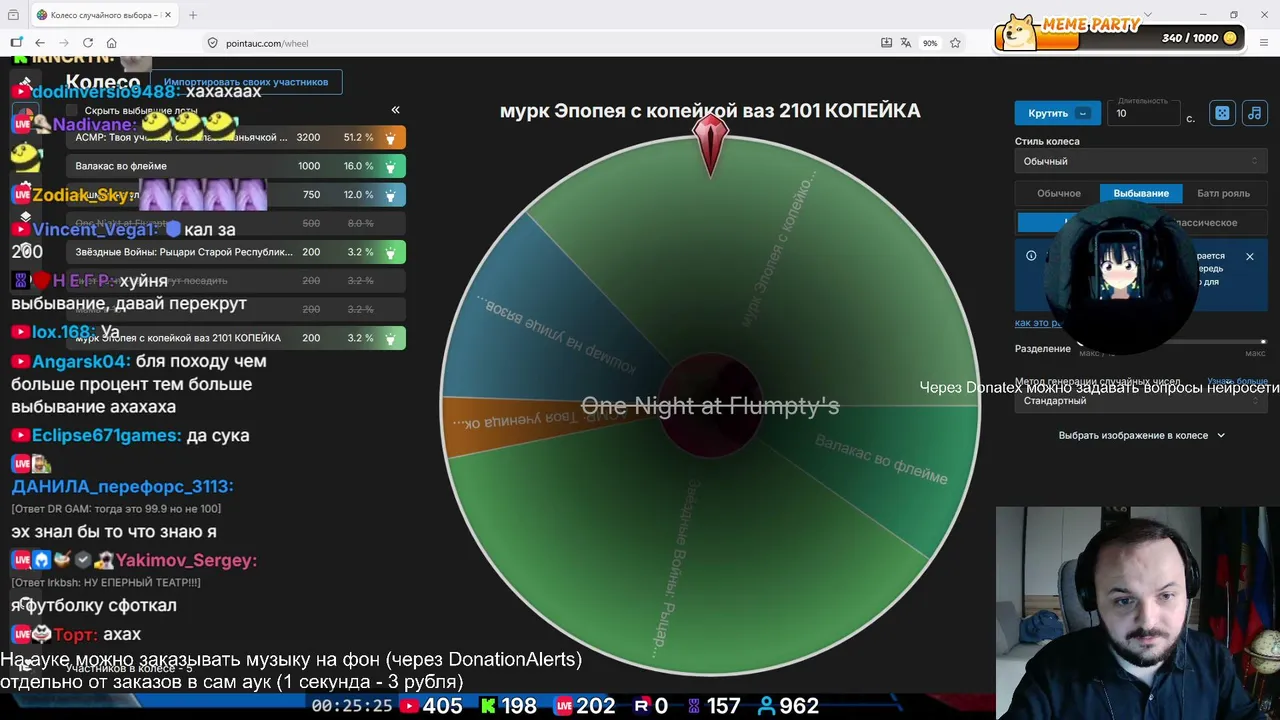The width and height of the screenshot is (1280, 720).
Task: Open the 'Стиль колеса' dropdown
Action: point(1141,161)
